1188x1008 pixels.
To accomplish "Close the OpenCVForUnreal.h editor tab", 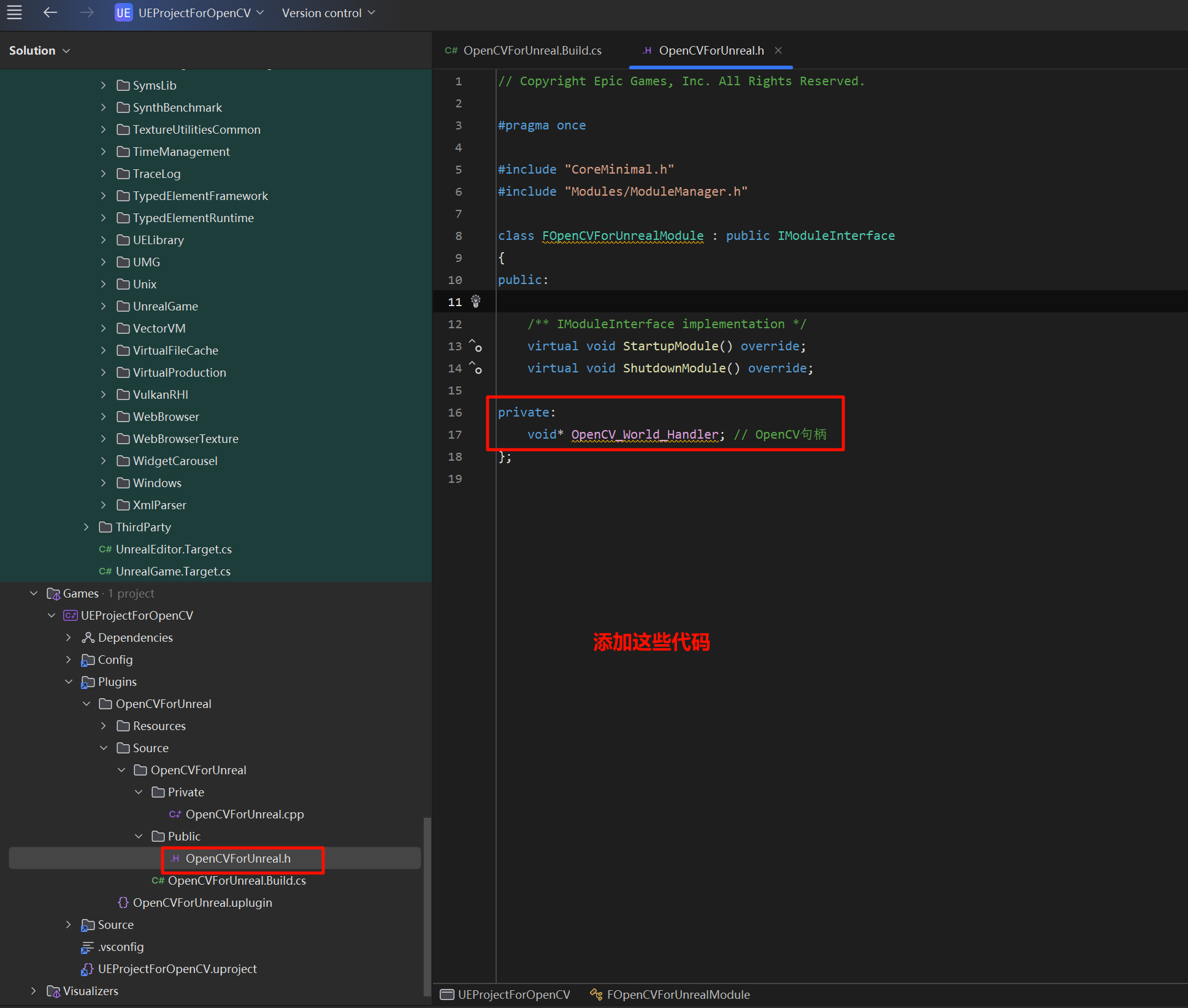I will tap(778, 50).
